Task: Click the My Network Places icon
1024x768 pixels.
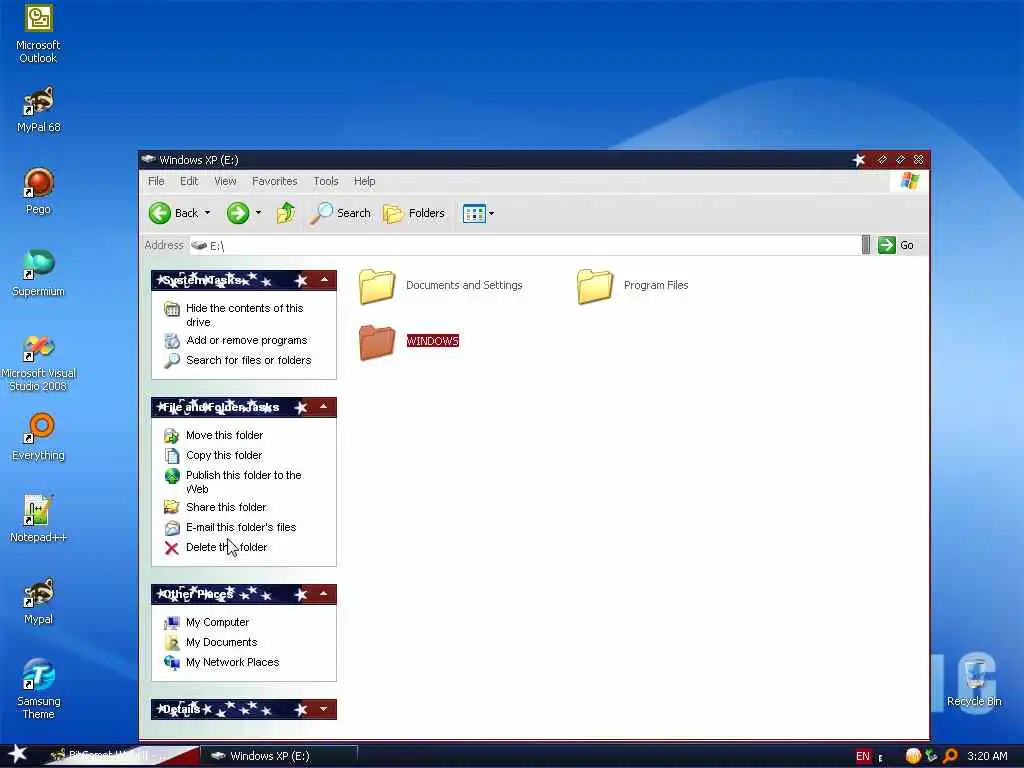Action: 172,662
